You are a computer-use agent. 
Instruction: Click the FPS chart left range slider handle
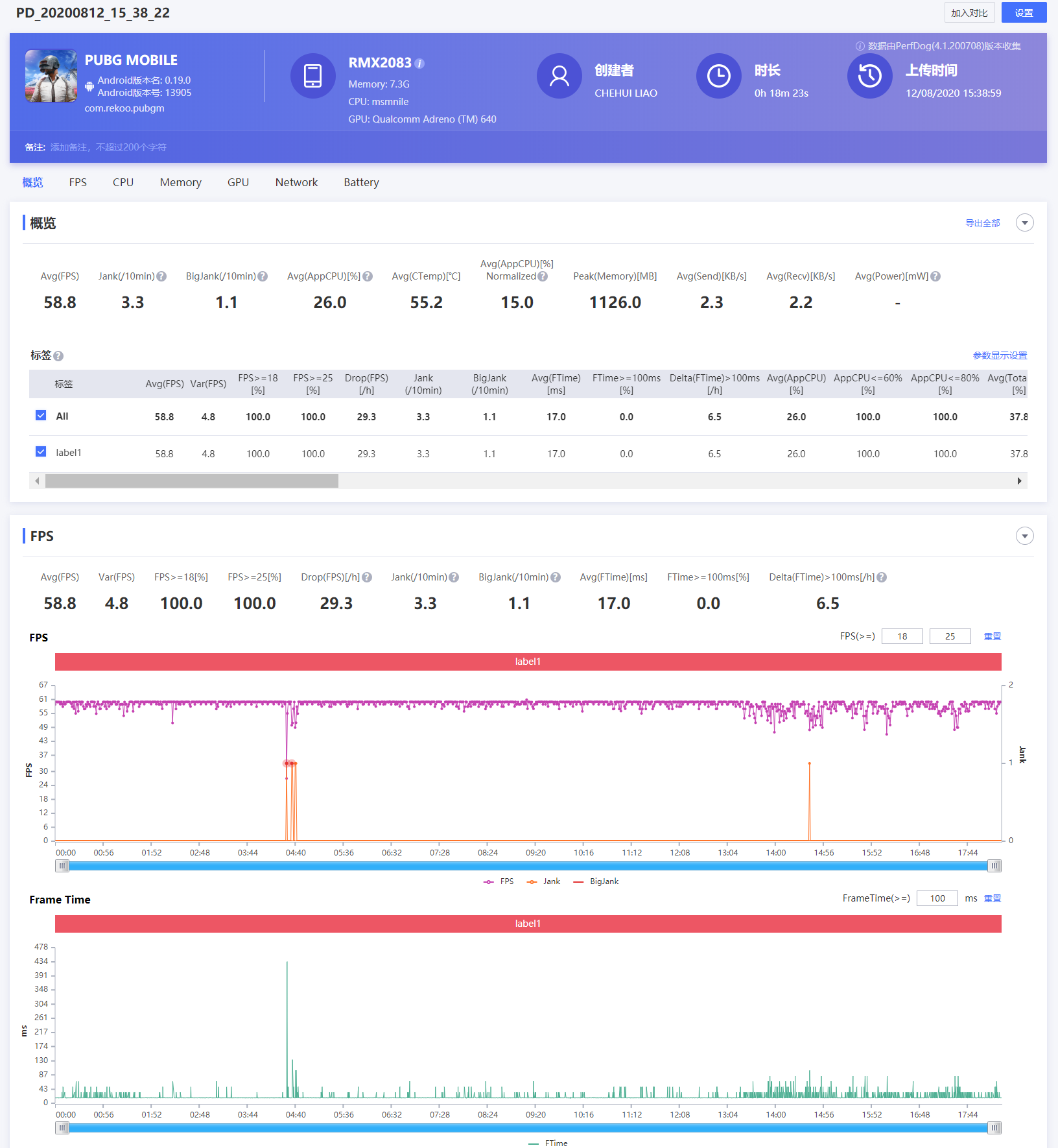pos(62,866)
